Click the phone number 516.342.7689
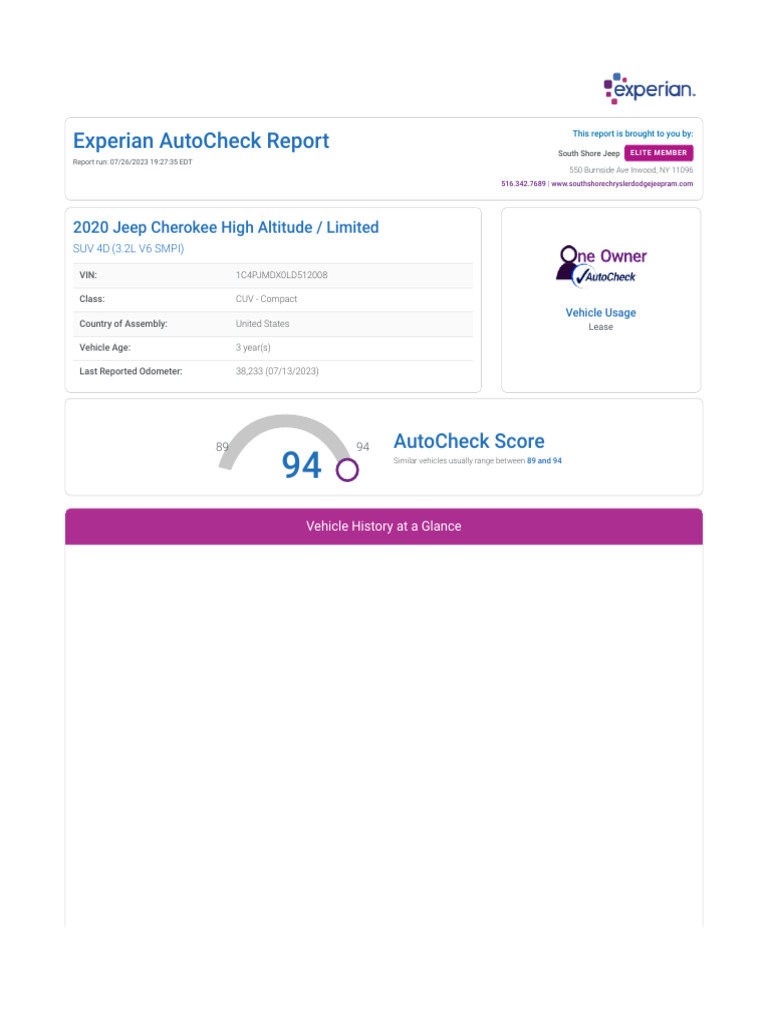 [x=523, y=184]
